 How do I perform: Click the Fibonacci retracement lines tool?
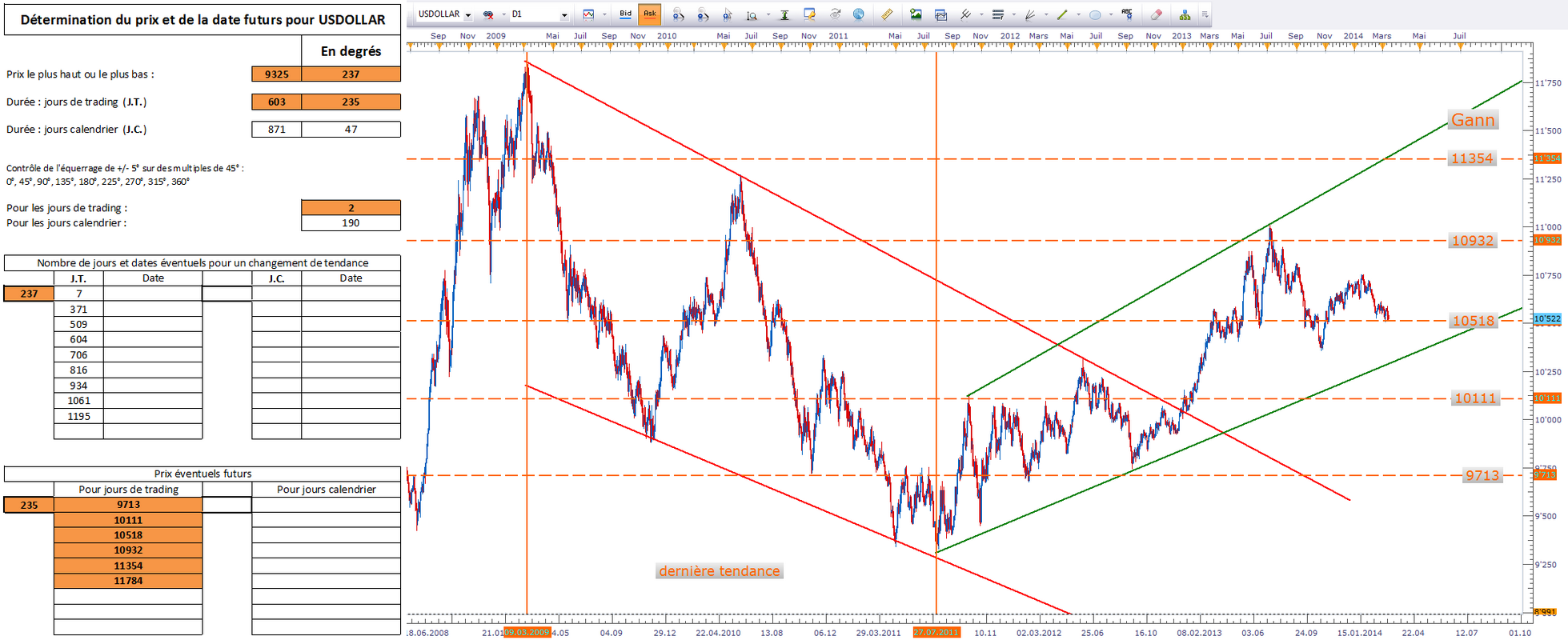(997, 14)
